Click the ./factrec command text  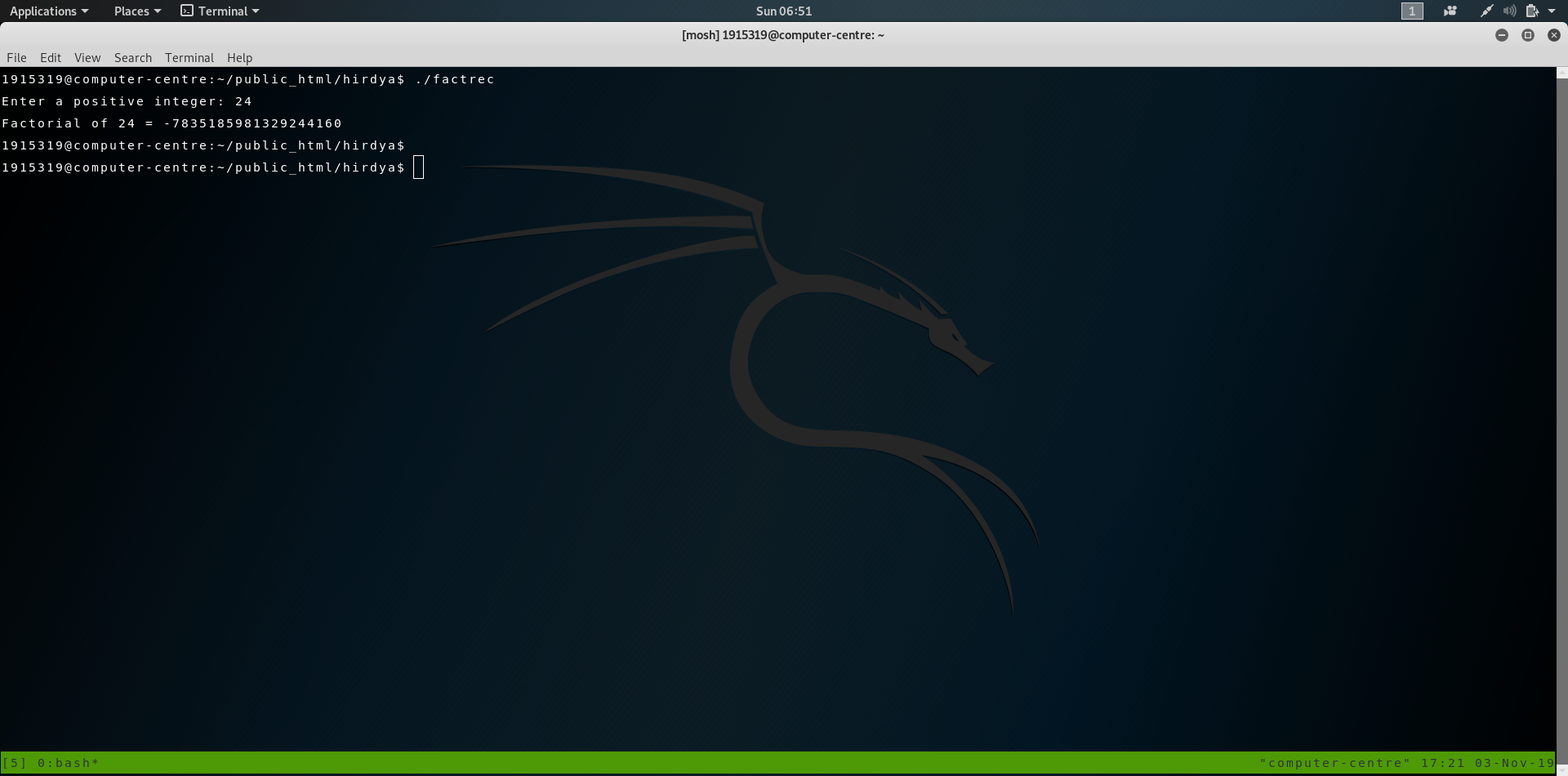coord(455,79)
